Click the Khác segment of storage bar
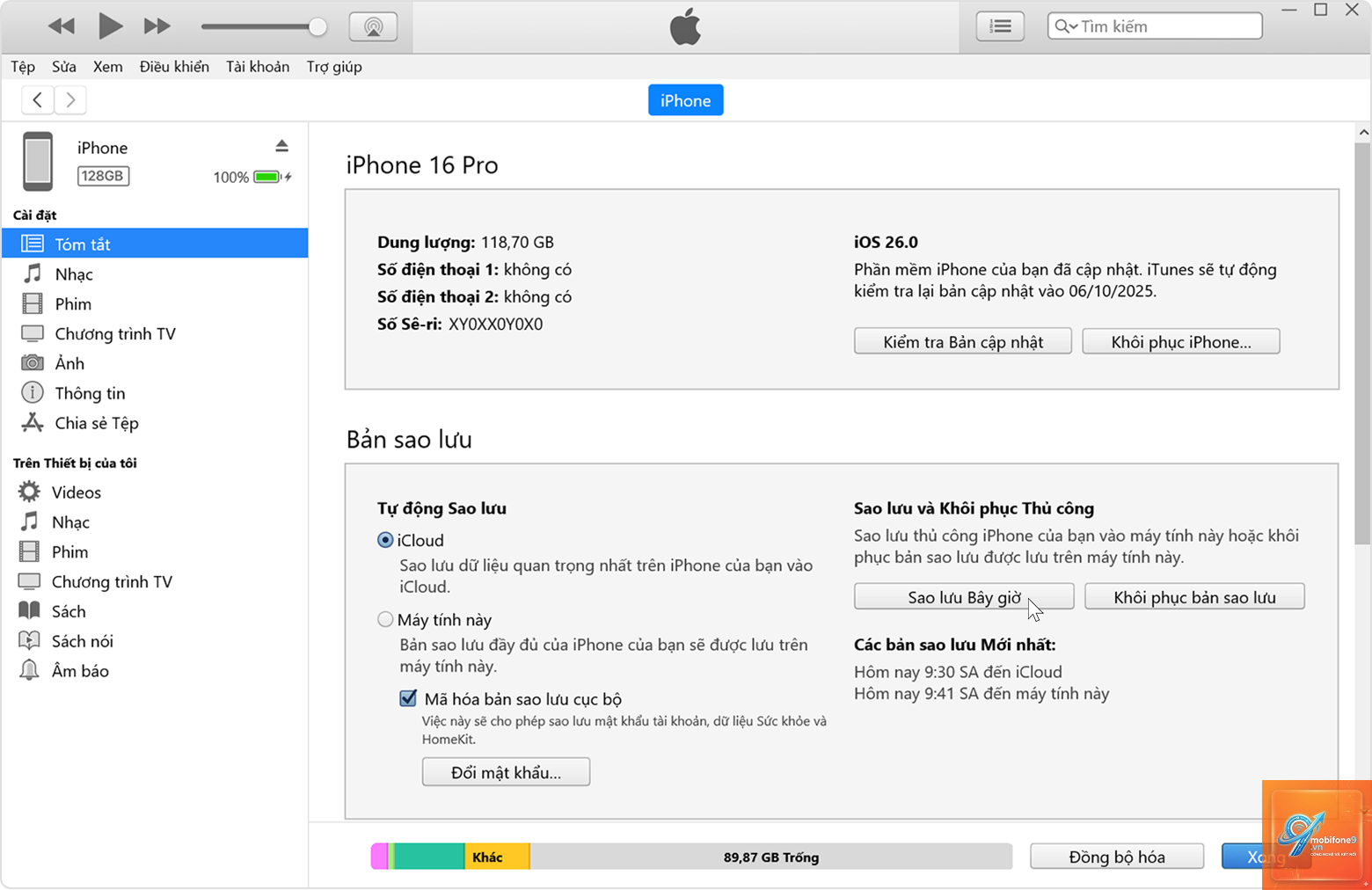The height and width of the screenshot is (890, 1372). pos(497,857)
